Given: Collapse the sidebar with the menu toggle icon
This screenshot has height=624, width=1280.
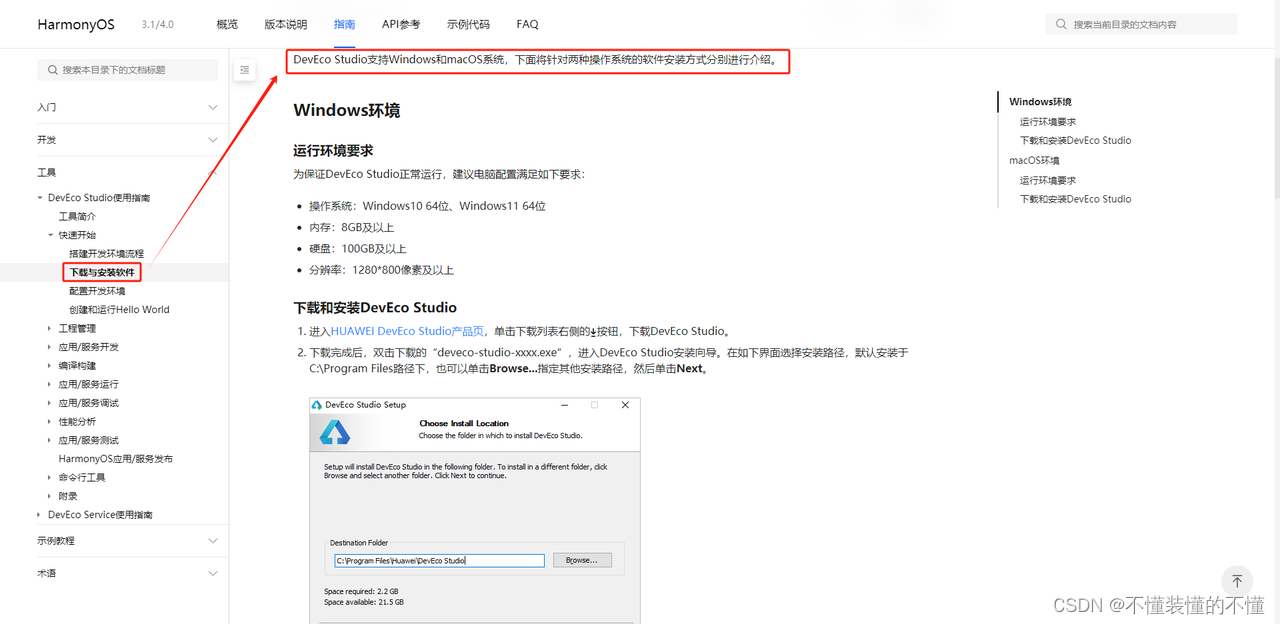Looking at the screenshot, I should 244,70.
